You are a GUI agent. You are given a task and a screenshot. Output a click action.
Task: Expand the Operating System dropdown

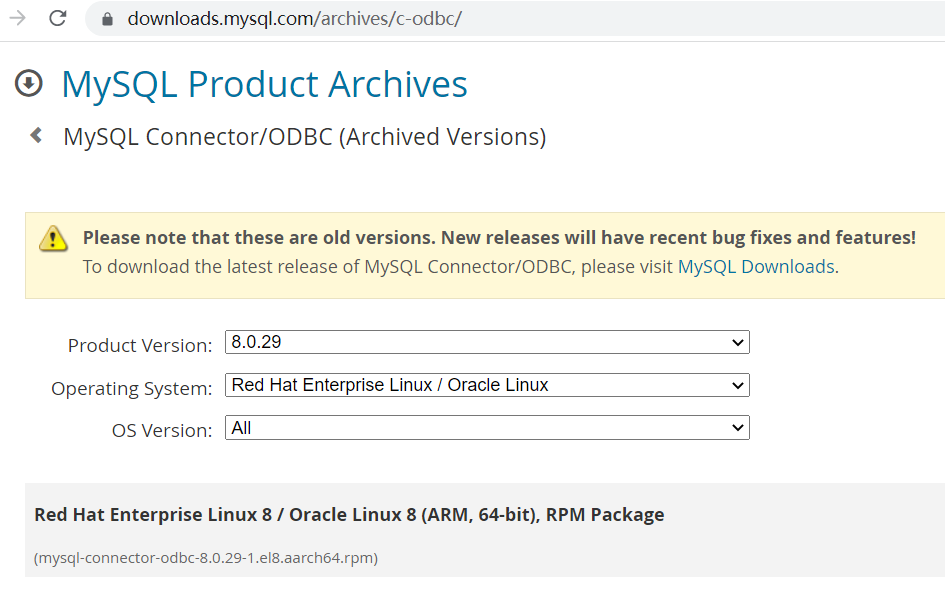pos(487,385)
